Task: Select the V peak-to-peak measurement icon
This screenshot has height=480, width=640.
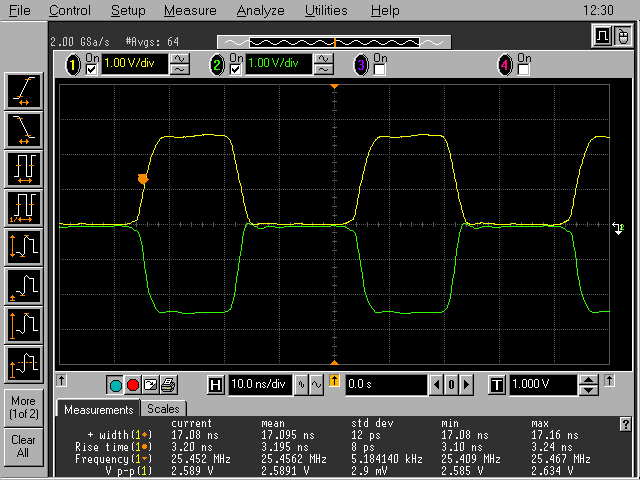Action: (24, 247)
